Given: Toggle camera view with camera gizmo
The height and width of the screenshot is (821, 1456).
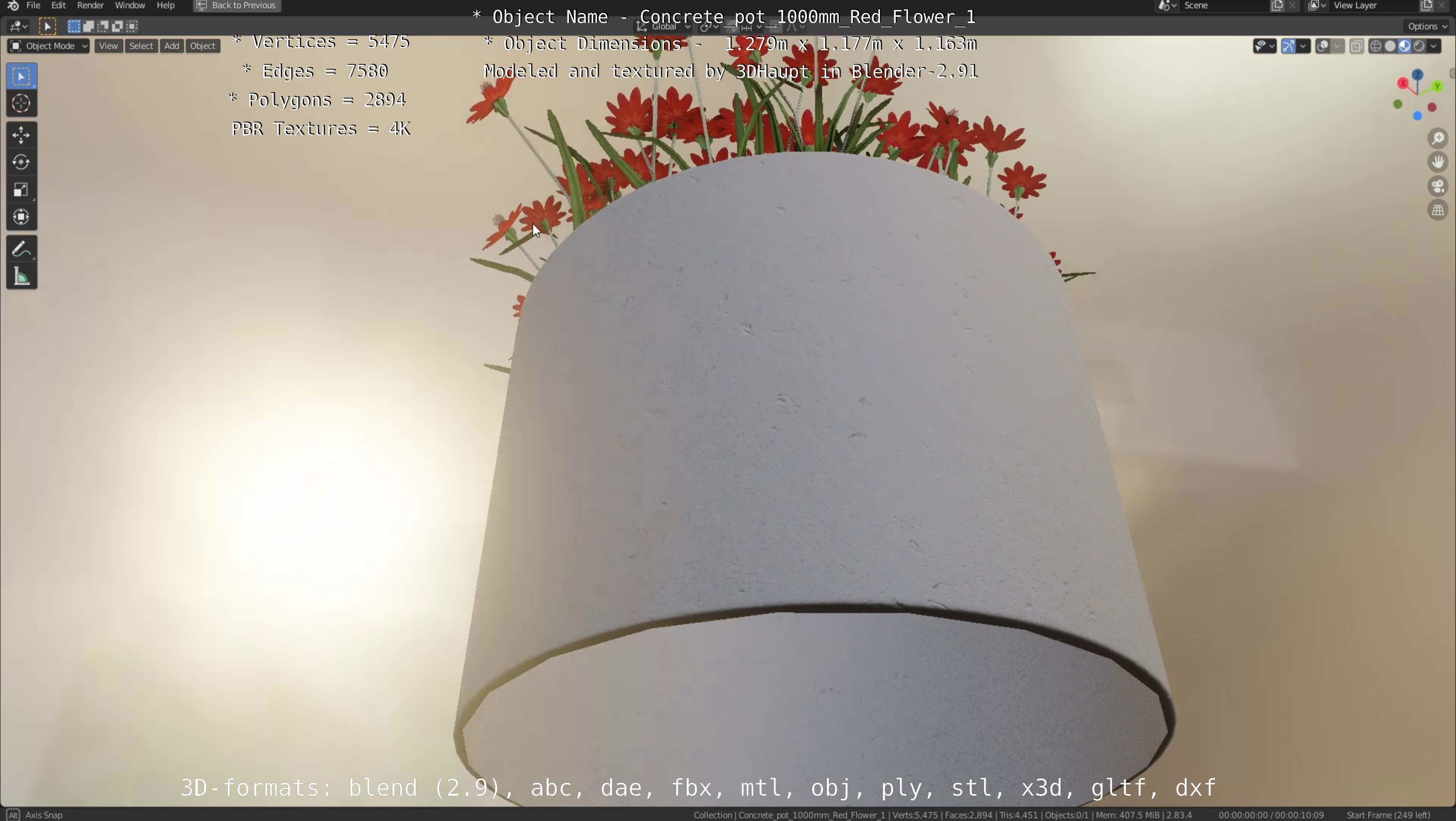Looking at the screenshot, I should click(1438, 186).
